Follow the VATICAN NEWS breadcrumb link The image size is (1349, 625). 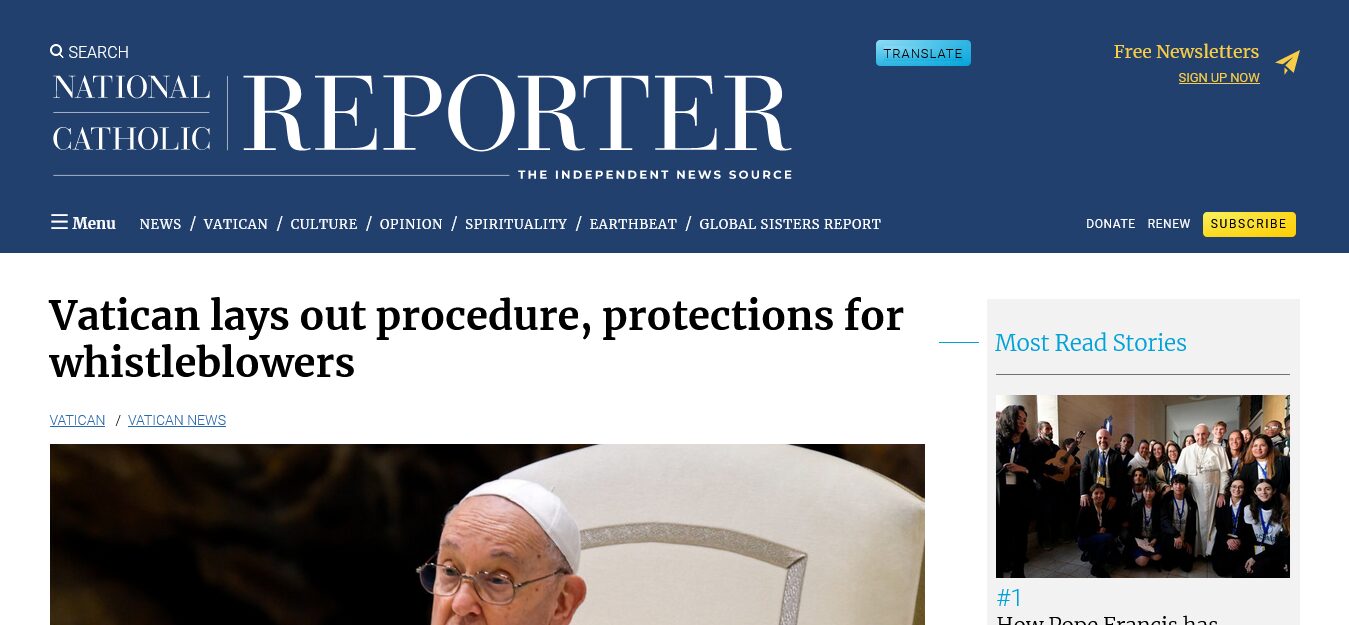click(x=177, y=420)
